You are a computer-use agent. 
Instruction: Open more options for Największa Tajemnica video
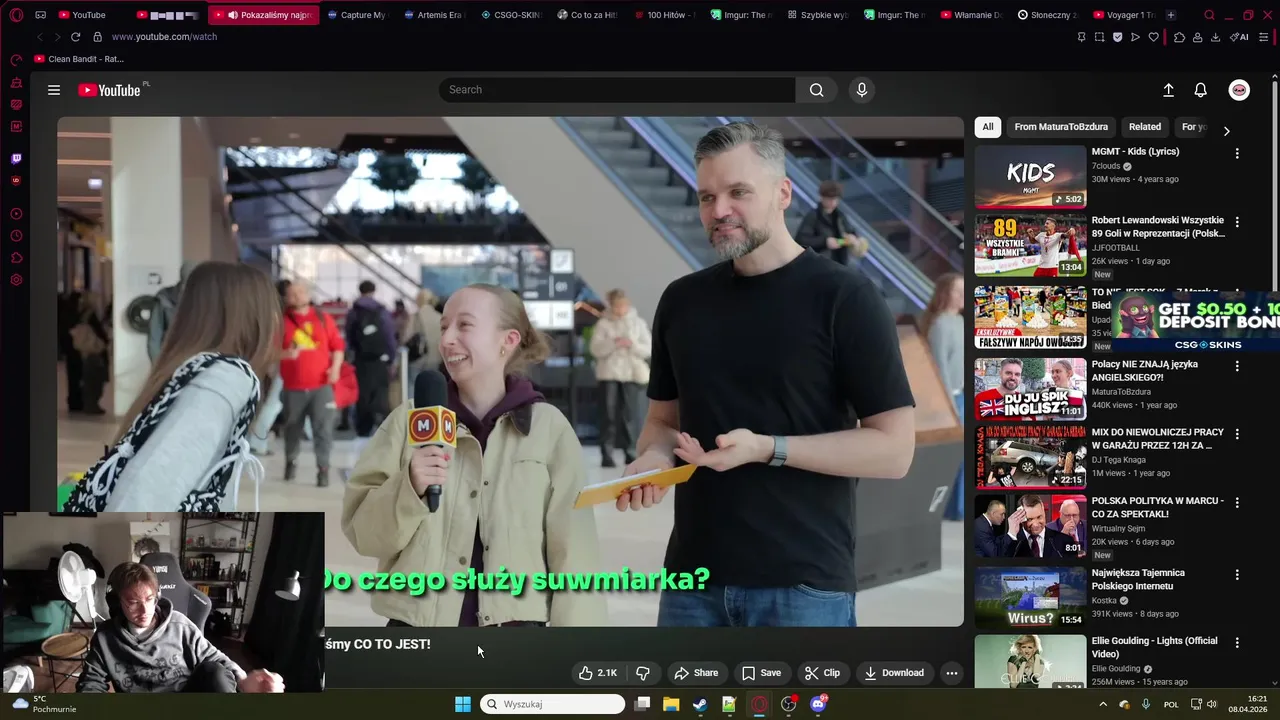click(x=1237, y=576)
